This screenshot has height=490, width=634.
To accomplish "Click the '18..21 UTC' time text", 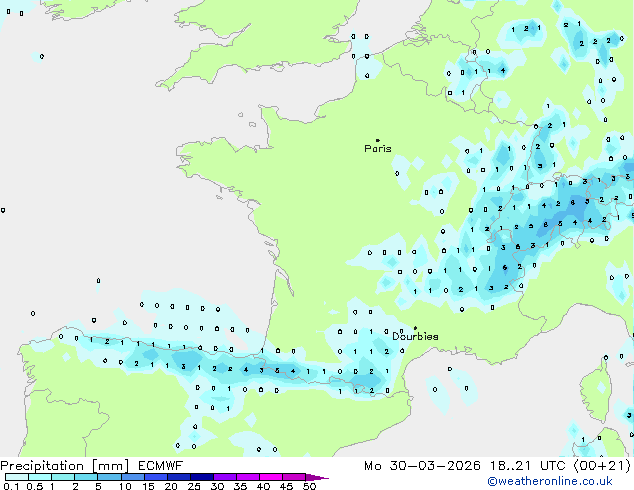I will click(528, 466).
